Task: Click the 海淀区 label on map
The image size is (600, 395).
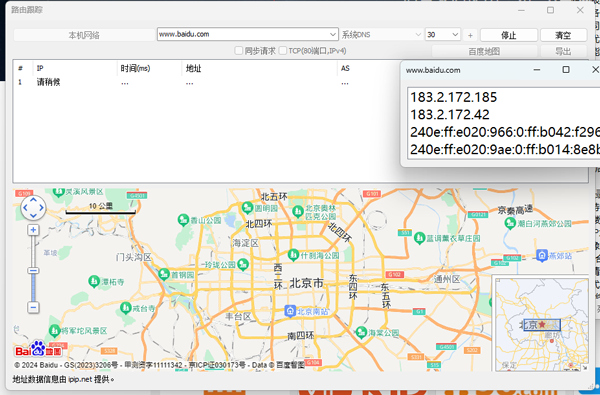Action: 245,243
